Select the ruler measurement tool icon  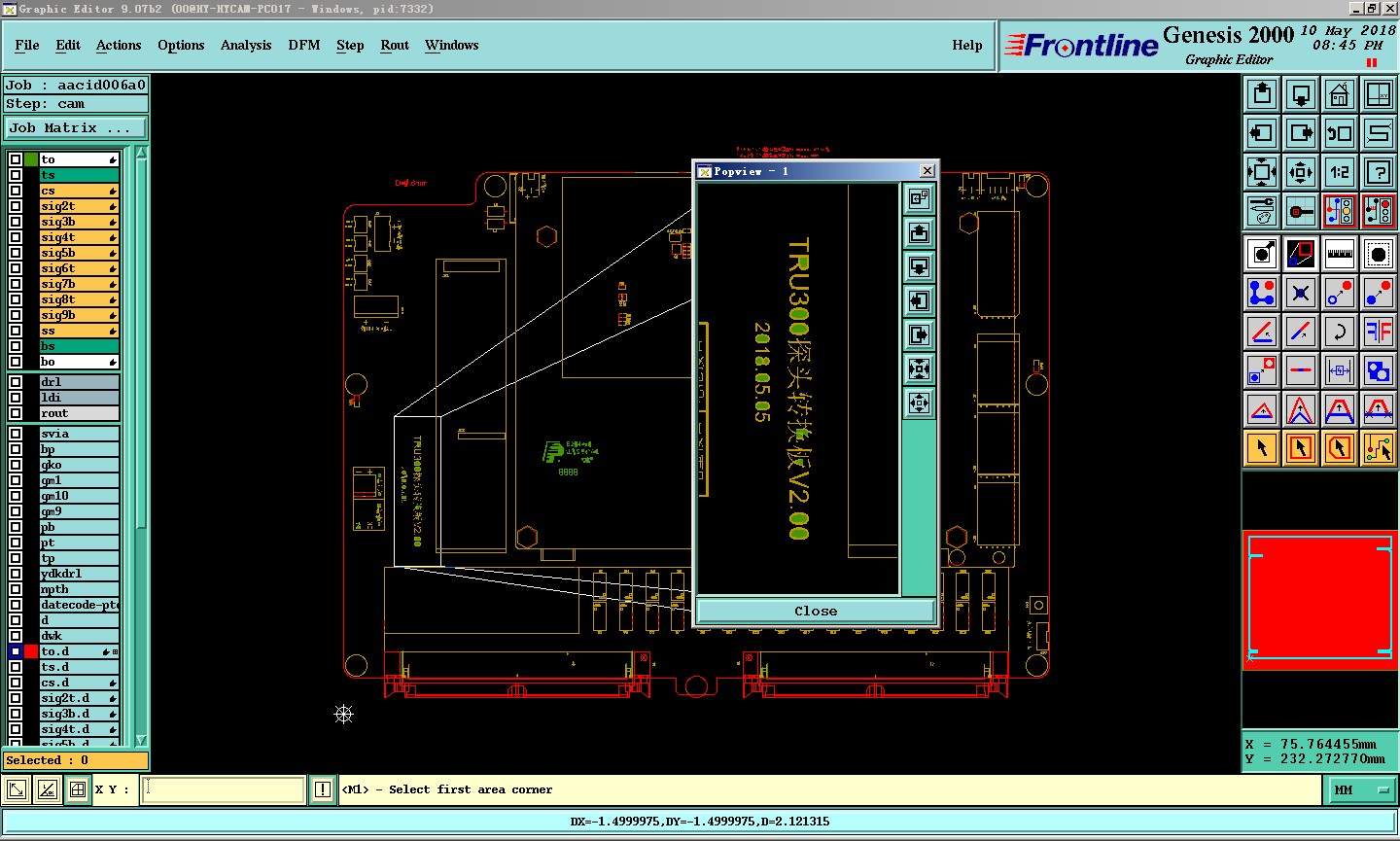click(x=1340, y=254)
